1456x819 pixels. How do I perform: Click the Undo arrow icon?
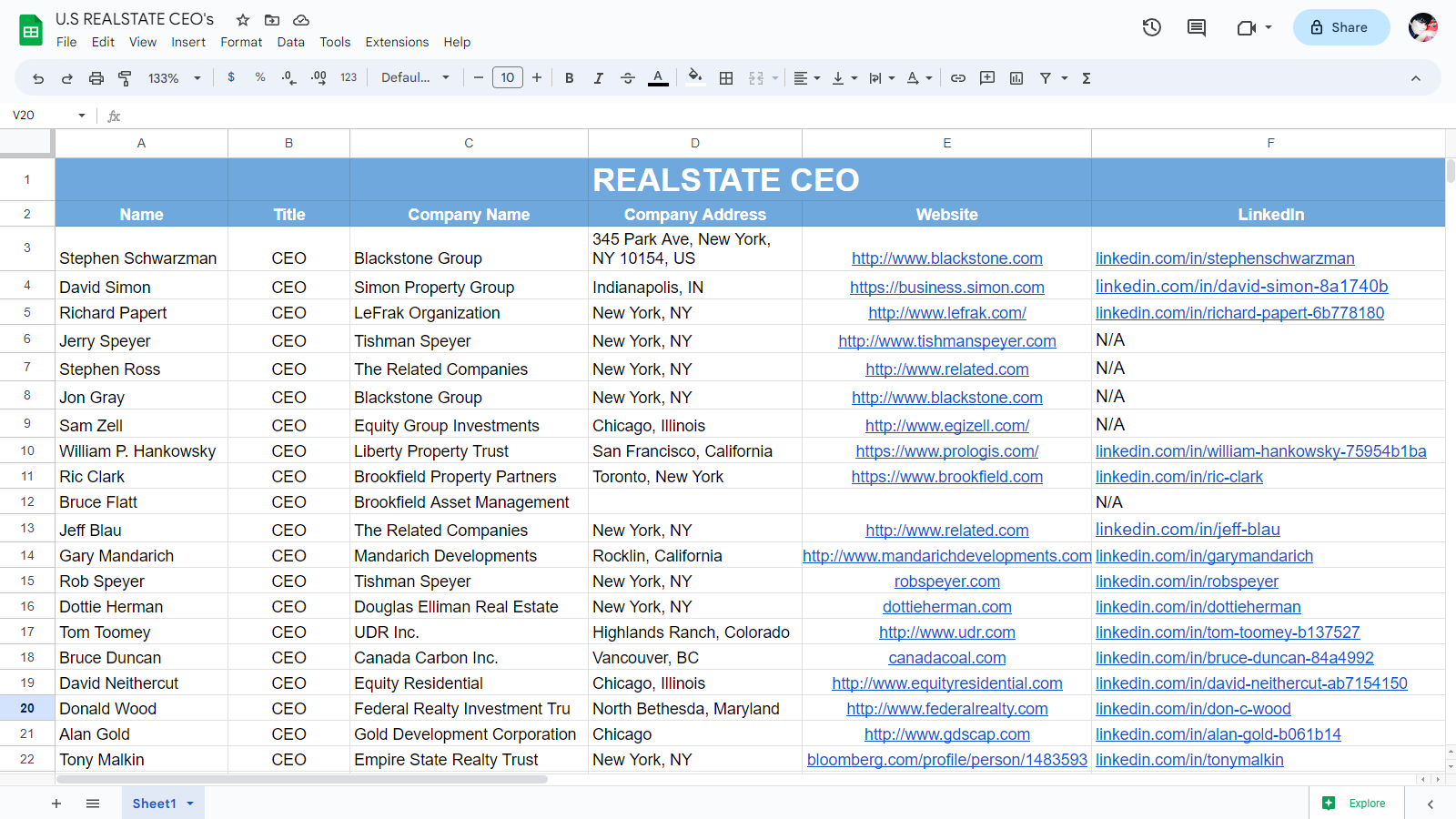[38, 78]
